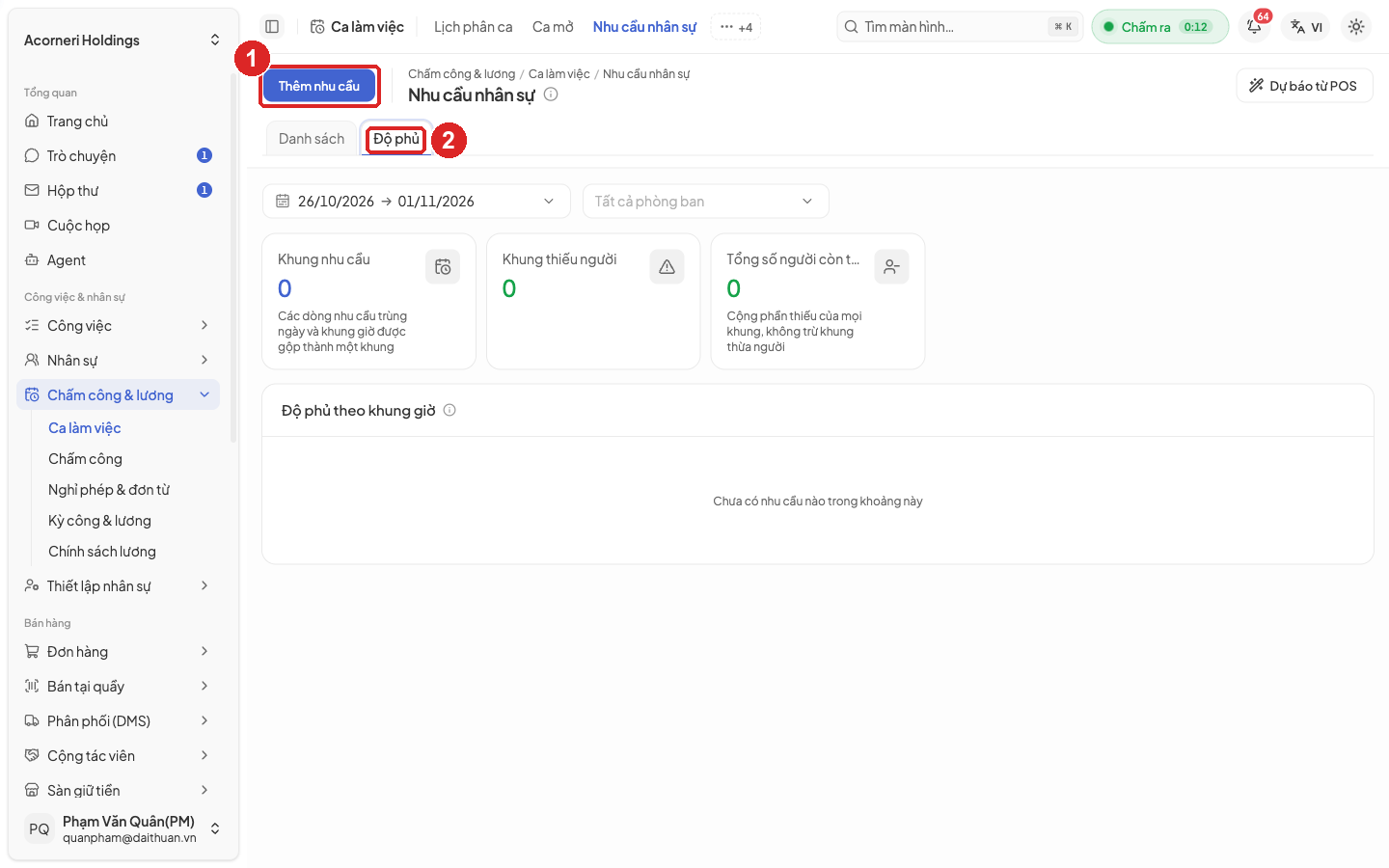Go to Cuộc họp meetings

tap(118, 226)
